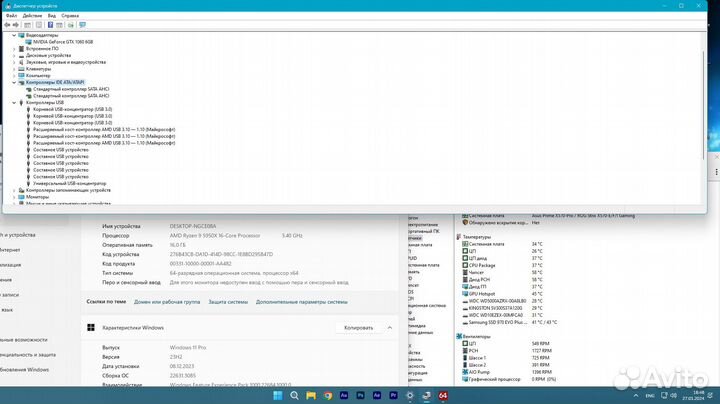
Task: Click the Device Manager vertical scrollbar
Action: [x=703, y=106]
